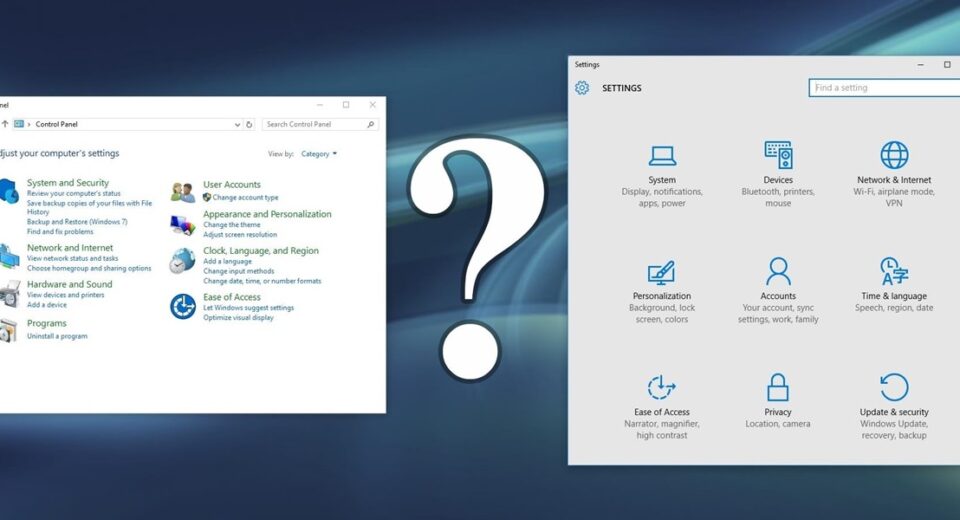Click Change input methods link

click(x=238, y=271)
